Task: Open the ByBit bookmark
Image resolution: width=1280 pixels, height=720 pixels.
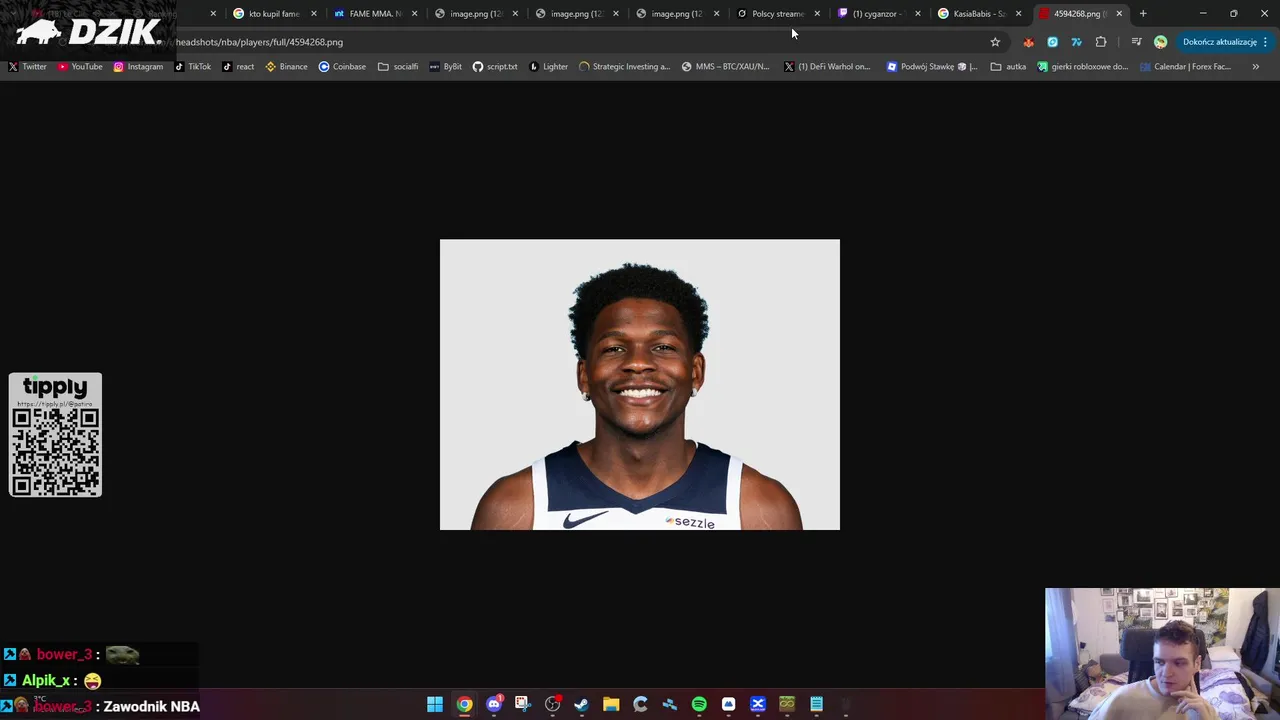Action: [445, 67]
